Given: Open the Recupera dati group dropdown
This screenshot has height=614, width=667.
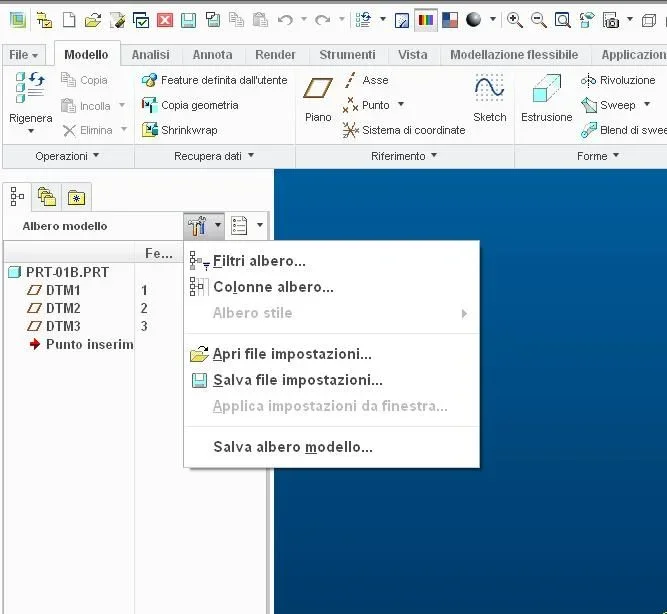Looking at the screenshot, I should [x=214, y=156].
